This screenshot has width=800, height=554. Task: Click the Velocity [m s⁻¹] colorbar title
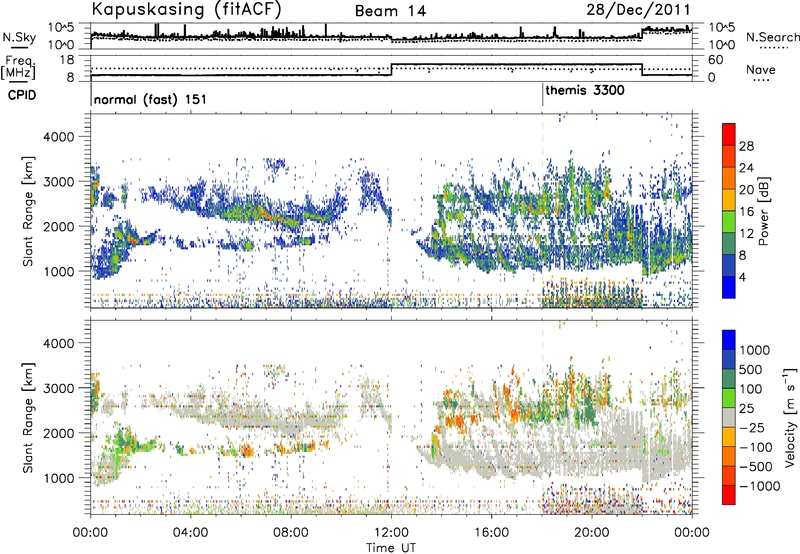point(790,417)
